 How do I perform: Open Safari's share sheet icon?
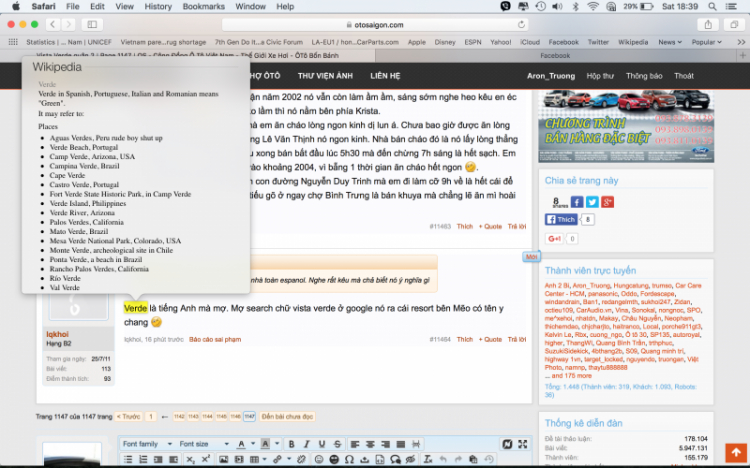[x=708, y=24]
